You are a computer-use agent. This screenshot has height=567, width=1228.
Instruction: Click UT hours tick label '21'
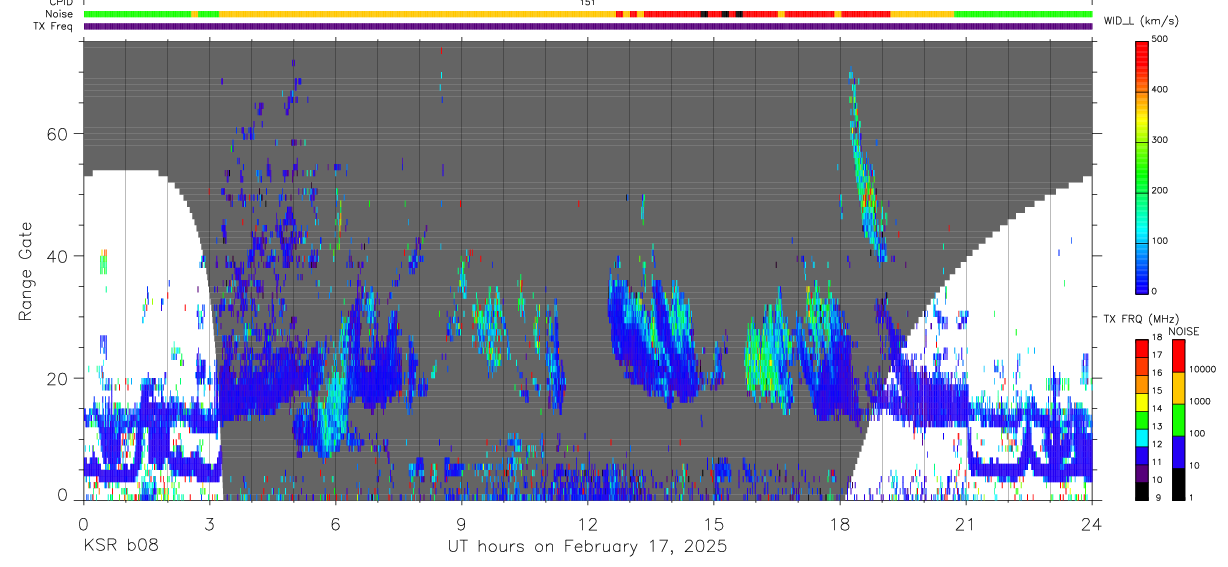966,524
